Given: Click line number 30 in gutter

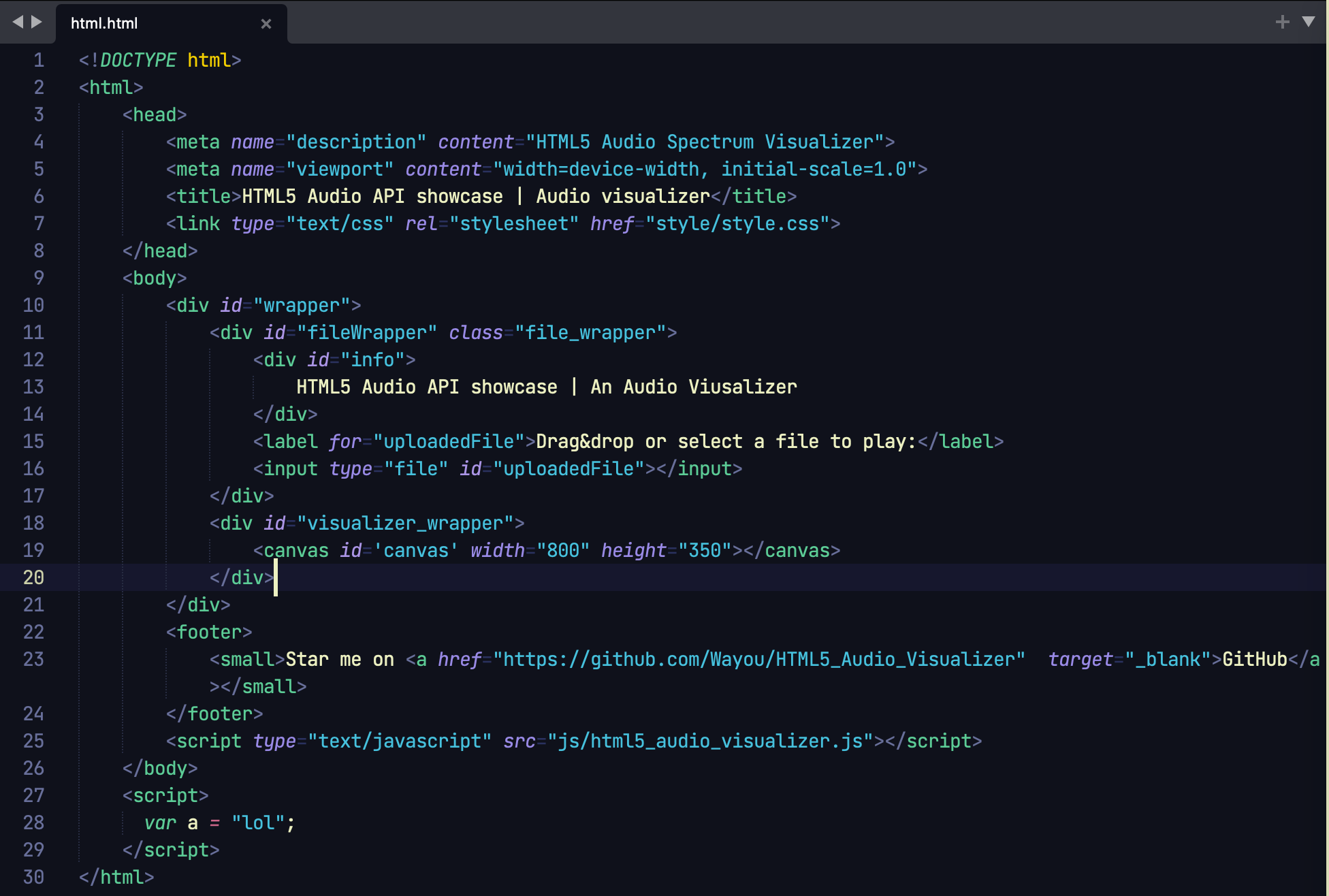Looking at the screenshot, I should click(33, 878).
